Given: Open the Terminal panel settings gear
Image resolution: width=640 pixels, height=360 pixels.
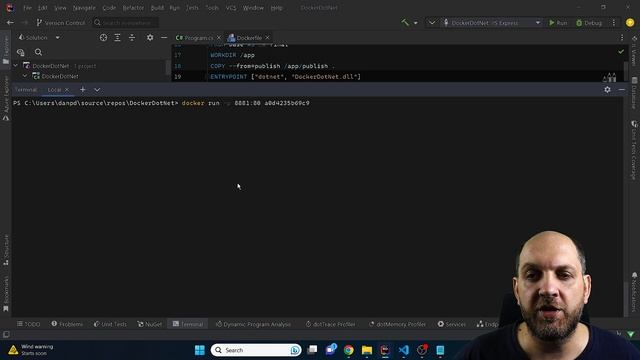Looking at the screenshot, I should (607, 89).
